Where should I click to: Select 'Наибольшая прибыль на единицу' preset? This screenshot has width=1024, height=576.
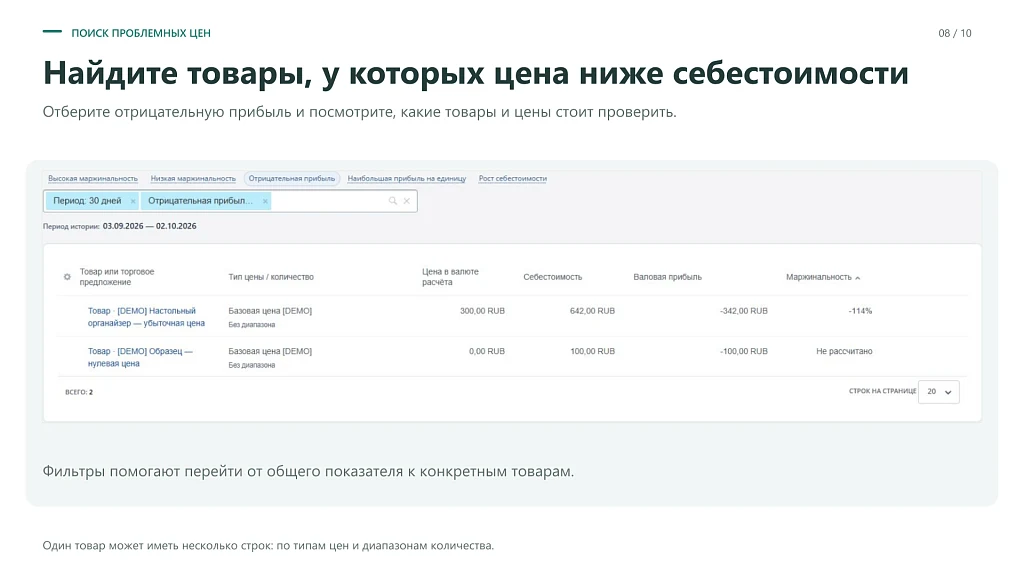[x=407, y=178]
